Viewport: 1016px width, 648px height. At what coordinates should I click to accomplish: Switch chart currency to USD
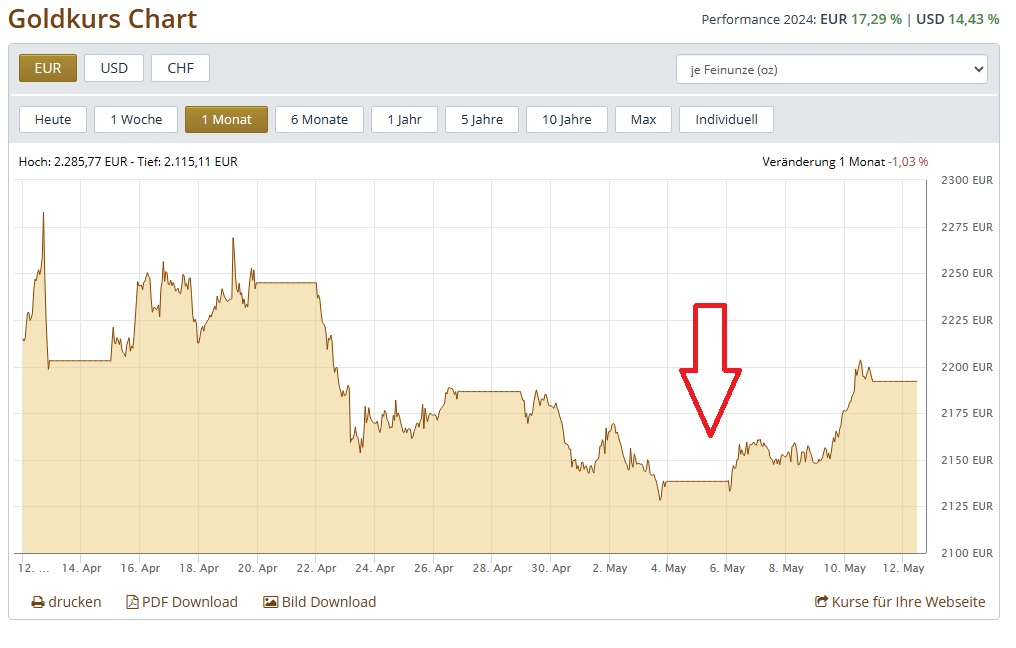click(114, 68)
